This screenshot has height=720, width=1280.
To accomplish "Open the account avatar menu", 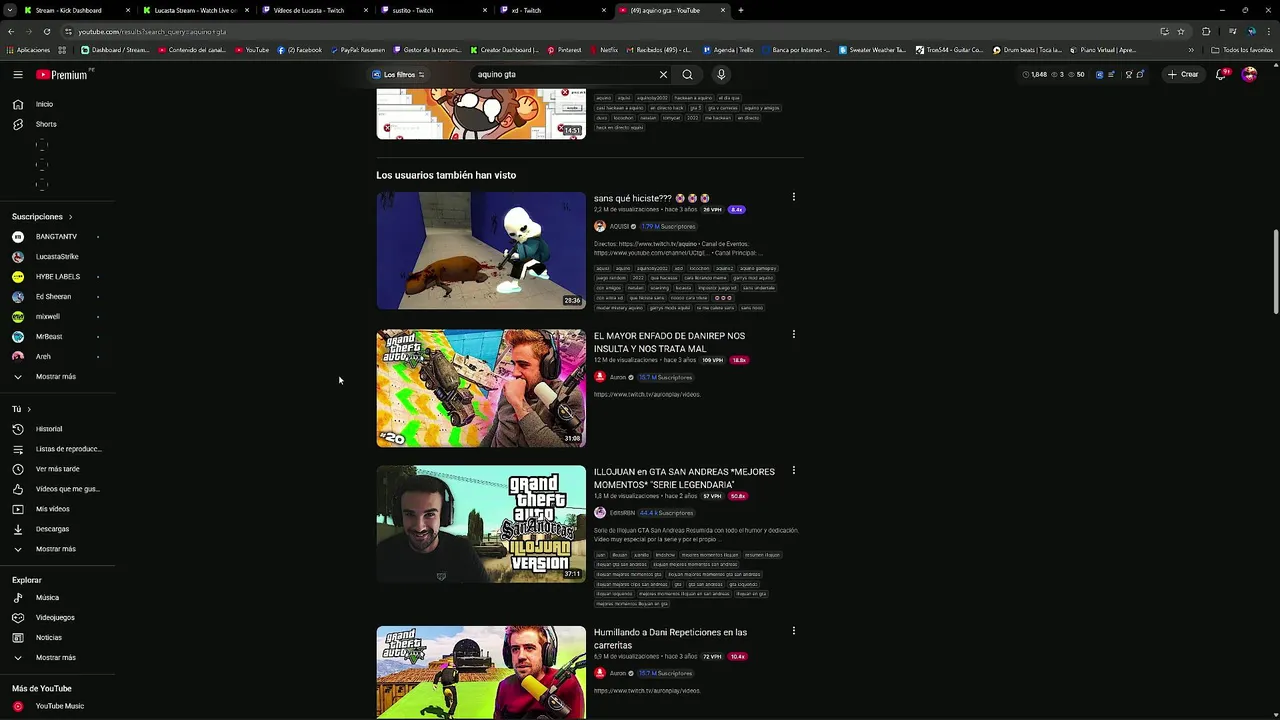I will [x=1249, y=74].
